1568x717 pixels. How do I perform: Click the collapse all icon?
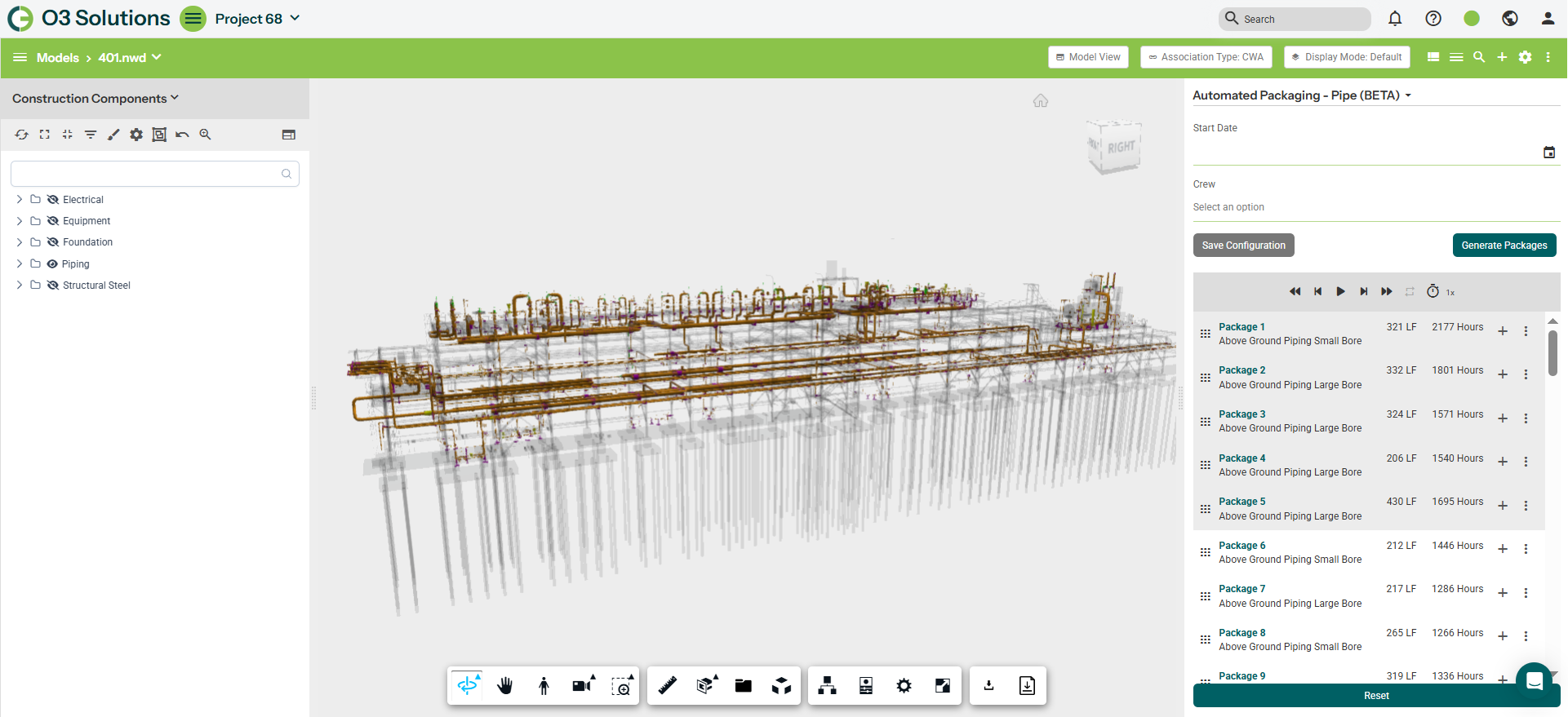pyautogui.click(x=68, y=135)
